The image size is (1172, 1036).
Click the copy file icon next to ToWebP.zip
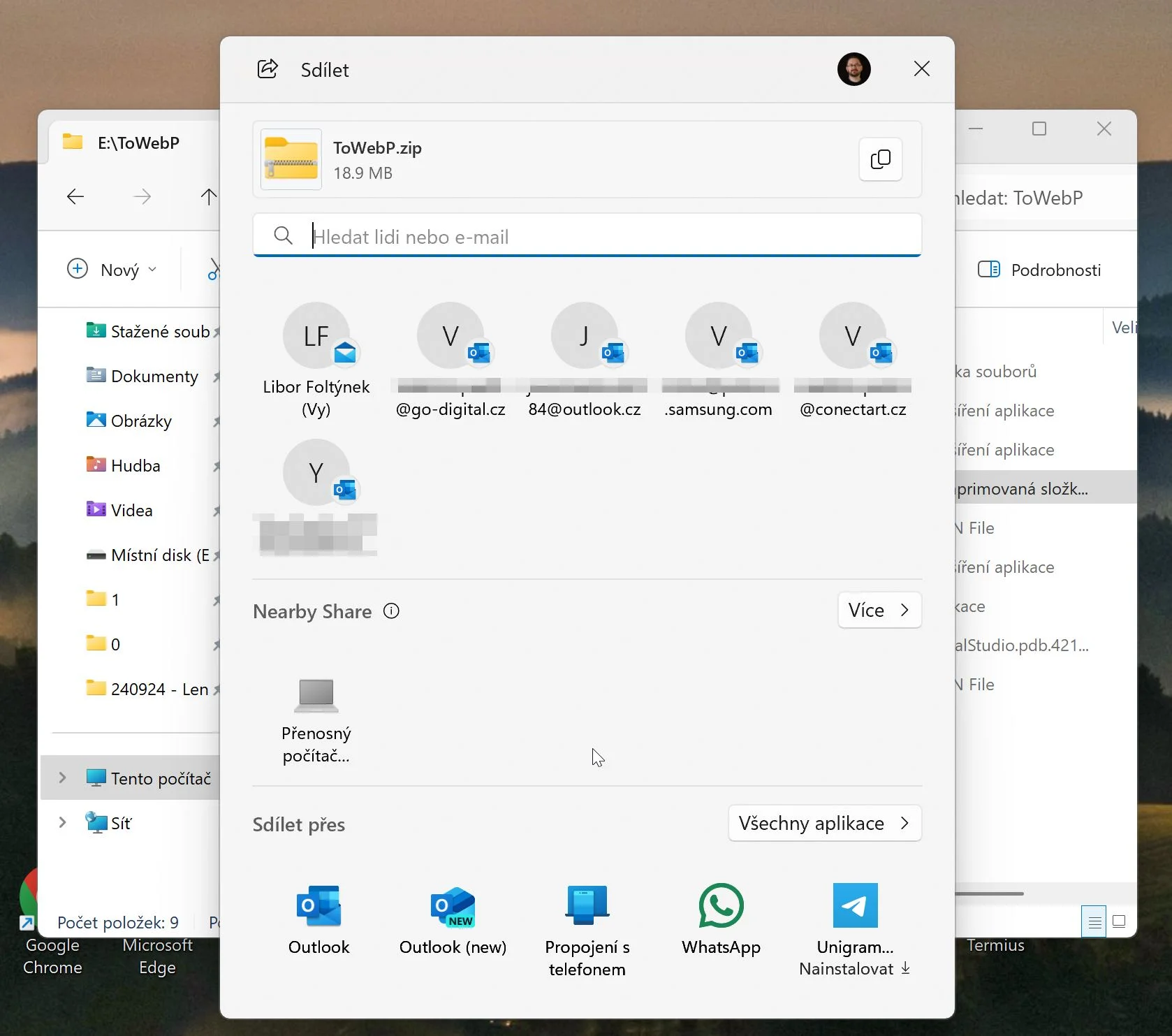pyautogui.click(x=880, y=159)
